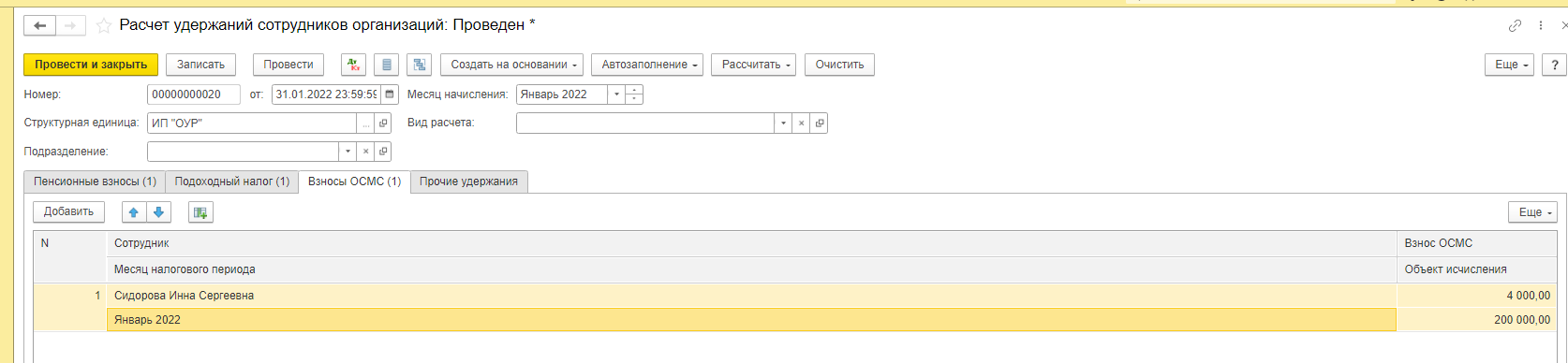Click the Дт/Кт postings icon

pos(353,65)
